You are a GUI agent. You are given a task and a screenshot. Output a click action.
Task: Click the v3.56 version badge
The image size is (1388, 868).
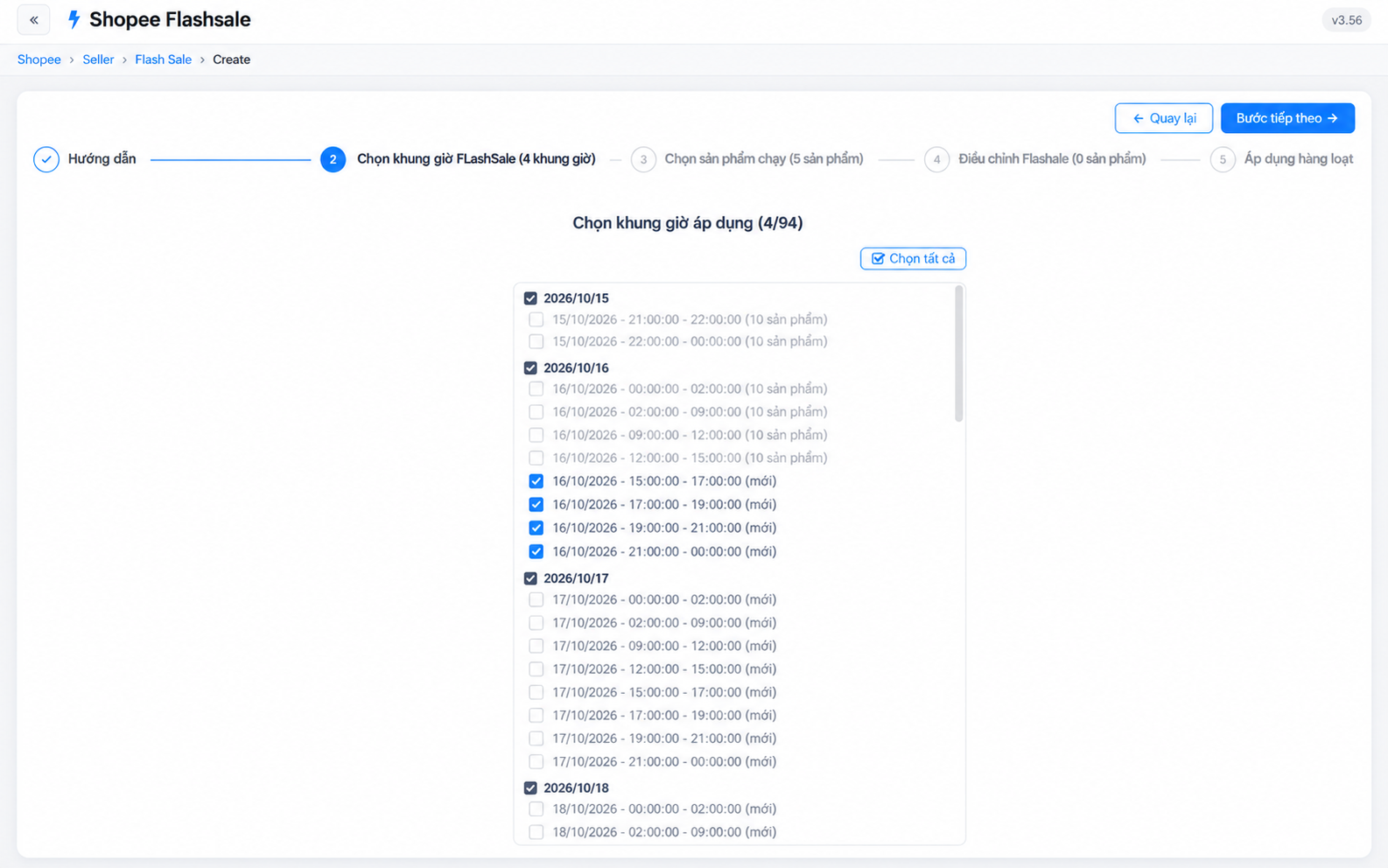[1346, 20]
